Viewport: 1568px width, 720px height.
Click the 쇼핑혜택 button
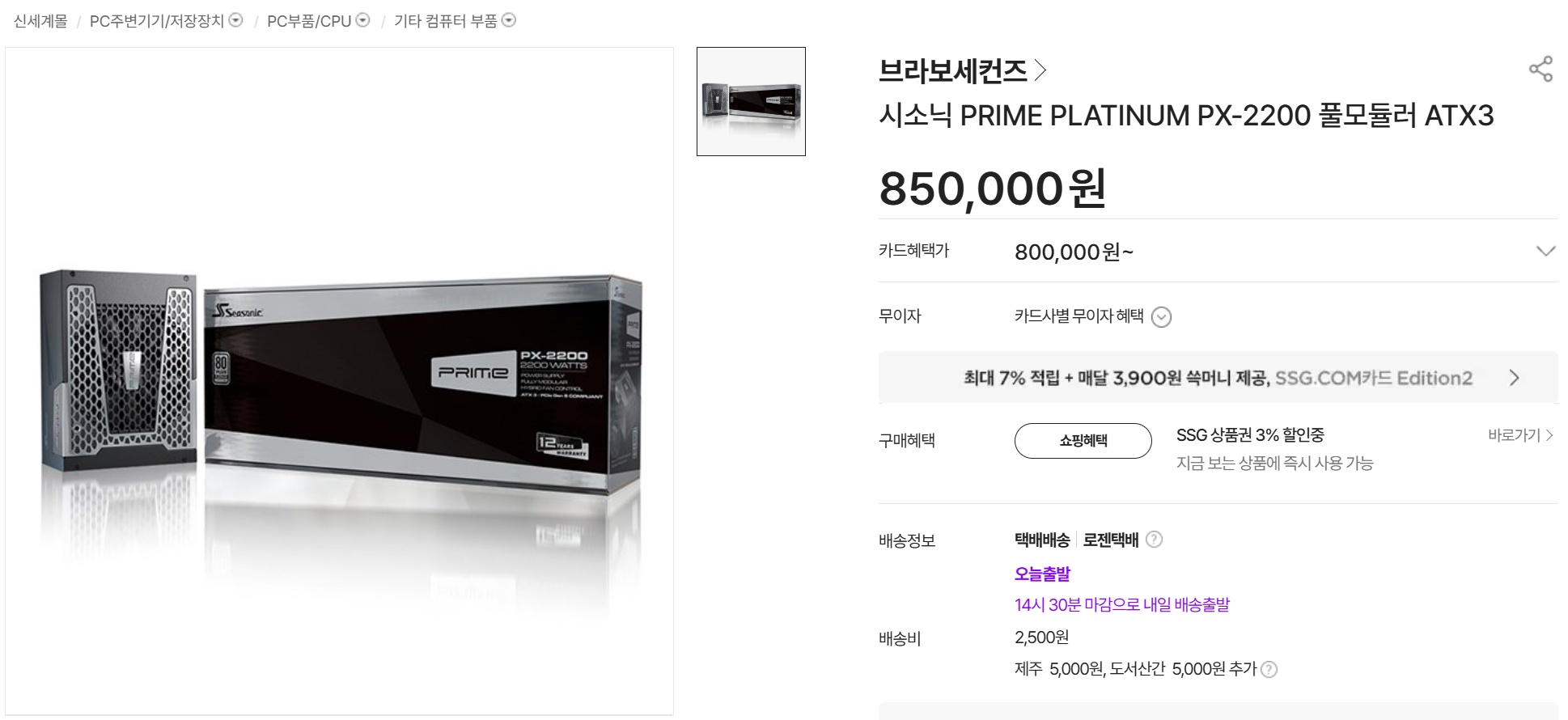coord(1083,441)
